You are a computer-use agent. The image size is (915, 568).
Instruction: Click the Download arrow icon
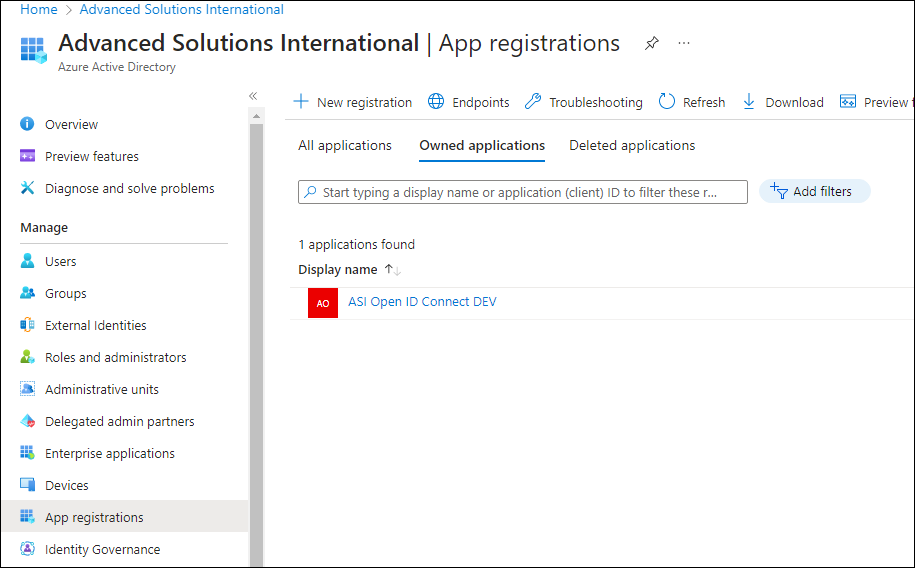click(749, 102)
